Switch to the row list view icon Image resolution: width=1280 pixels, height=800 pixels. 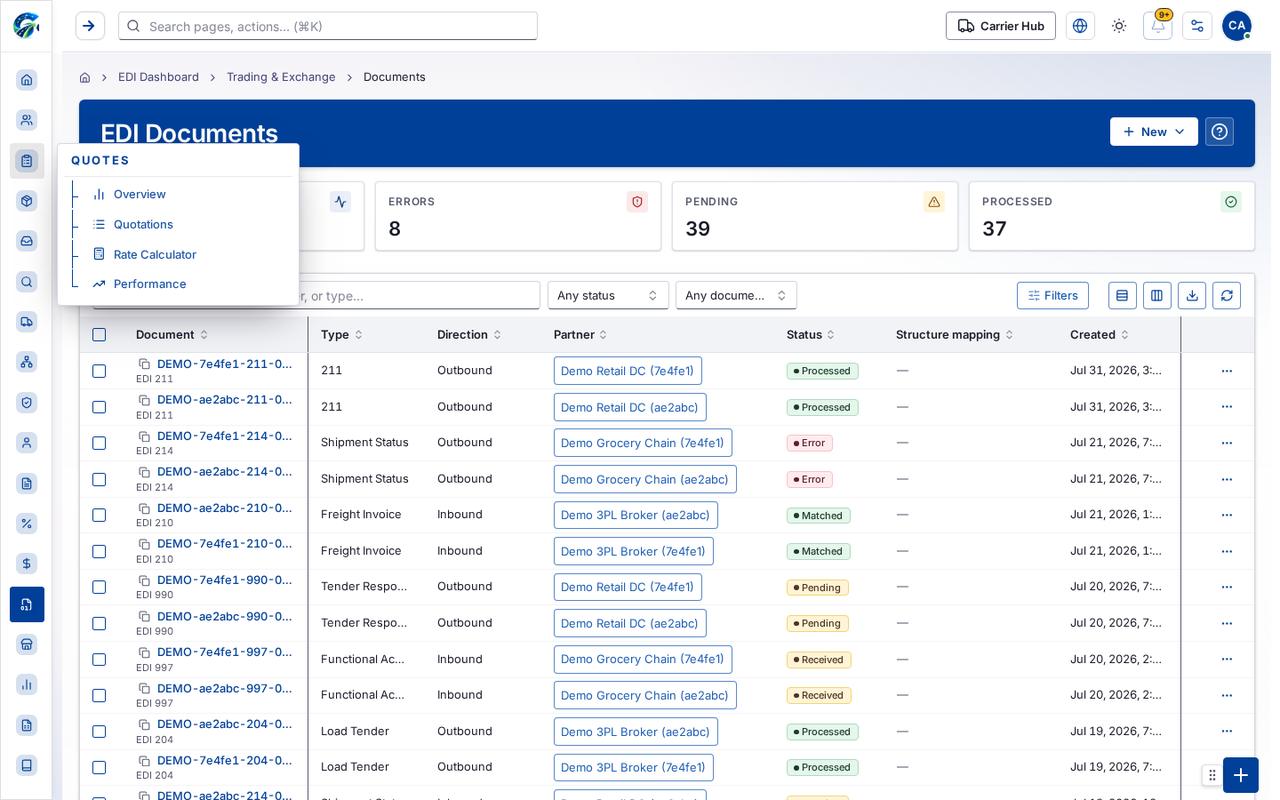click(x=1122, y=295)
